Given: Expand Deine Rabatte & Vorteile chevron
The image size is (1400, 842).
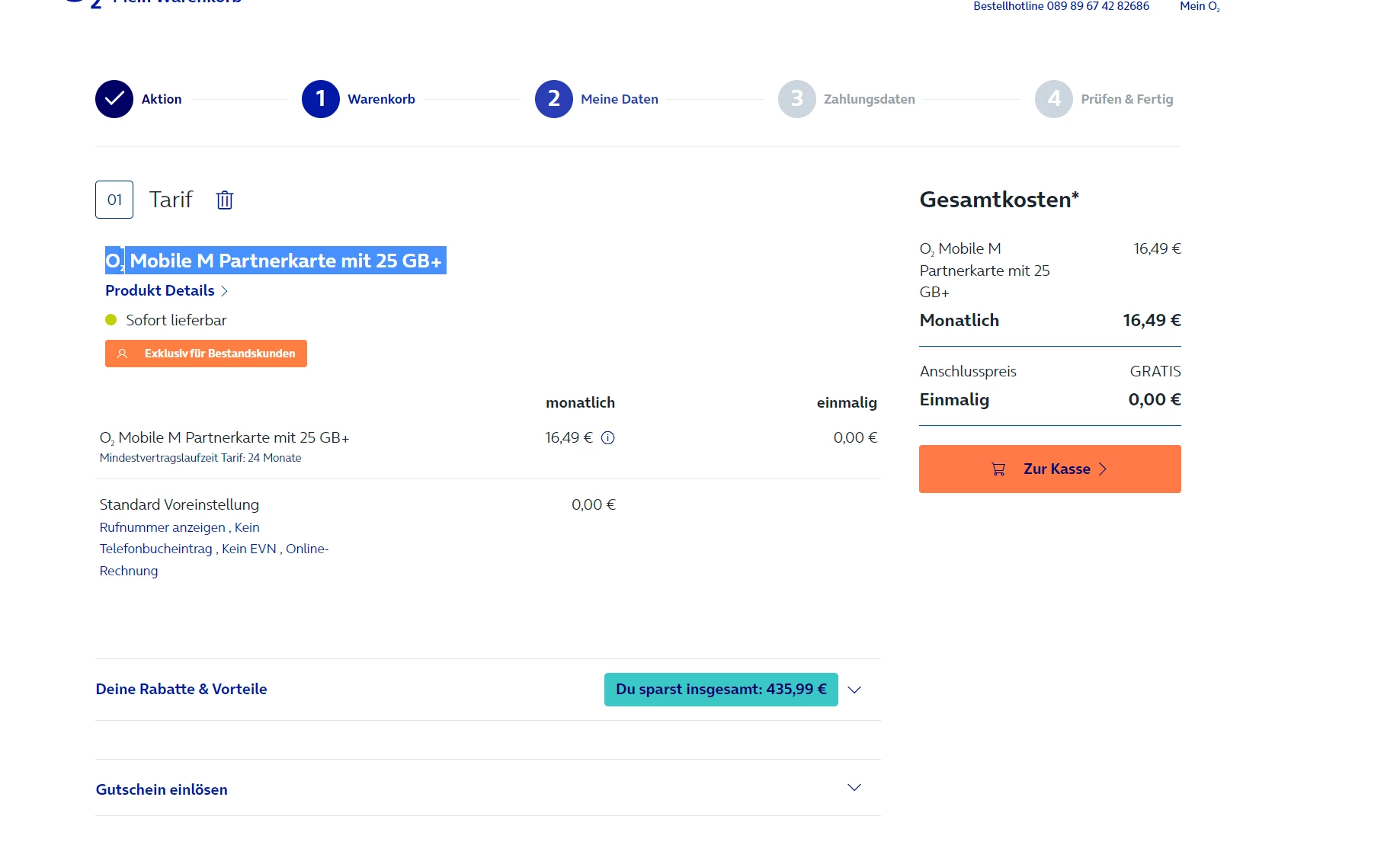Looking at the screenshot, I should click(854, 690).
